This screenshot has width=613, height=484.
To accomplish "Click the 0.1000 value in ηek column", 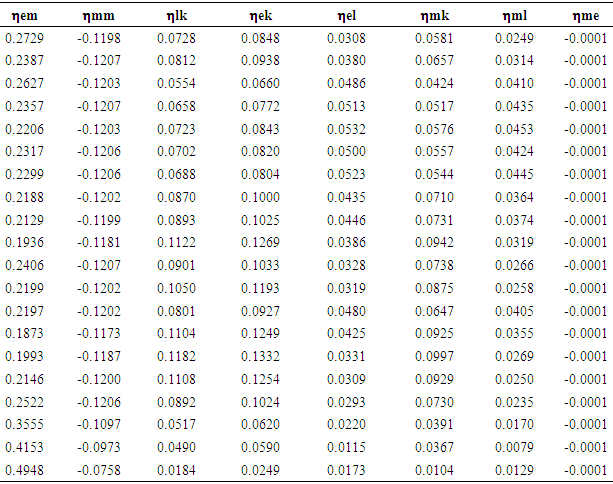I will pos(261,196).
